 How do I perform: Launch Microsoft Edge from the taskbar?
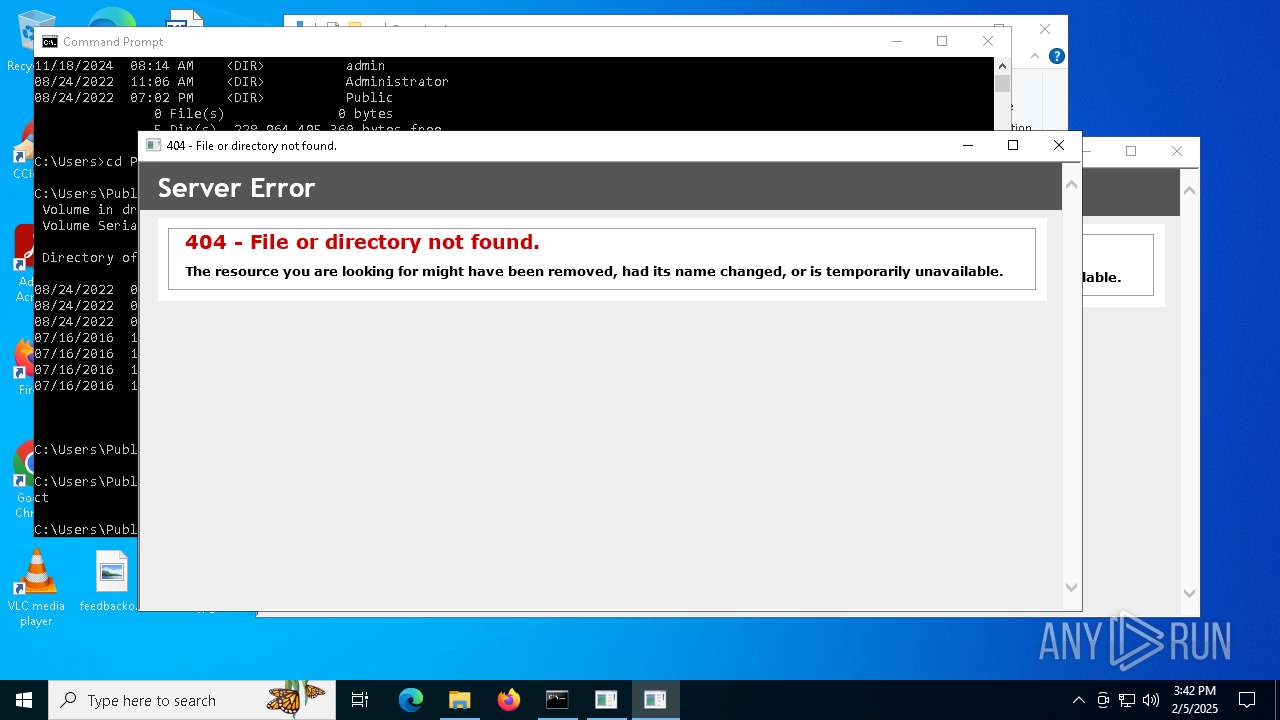[411, 700]
